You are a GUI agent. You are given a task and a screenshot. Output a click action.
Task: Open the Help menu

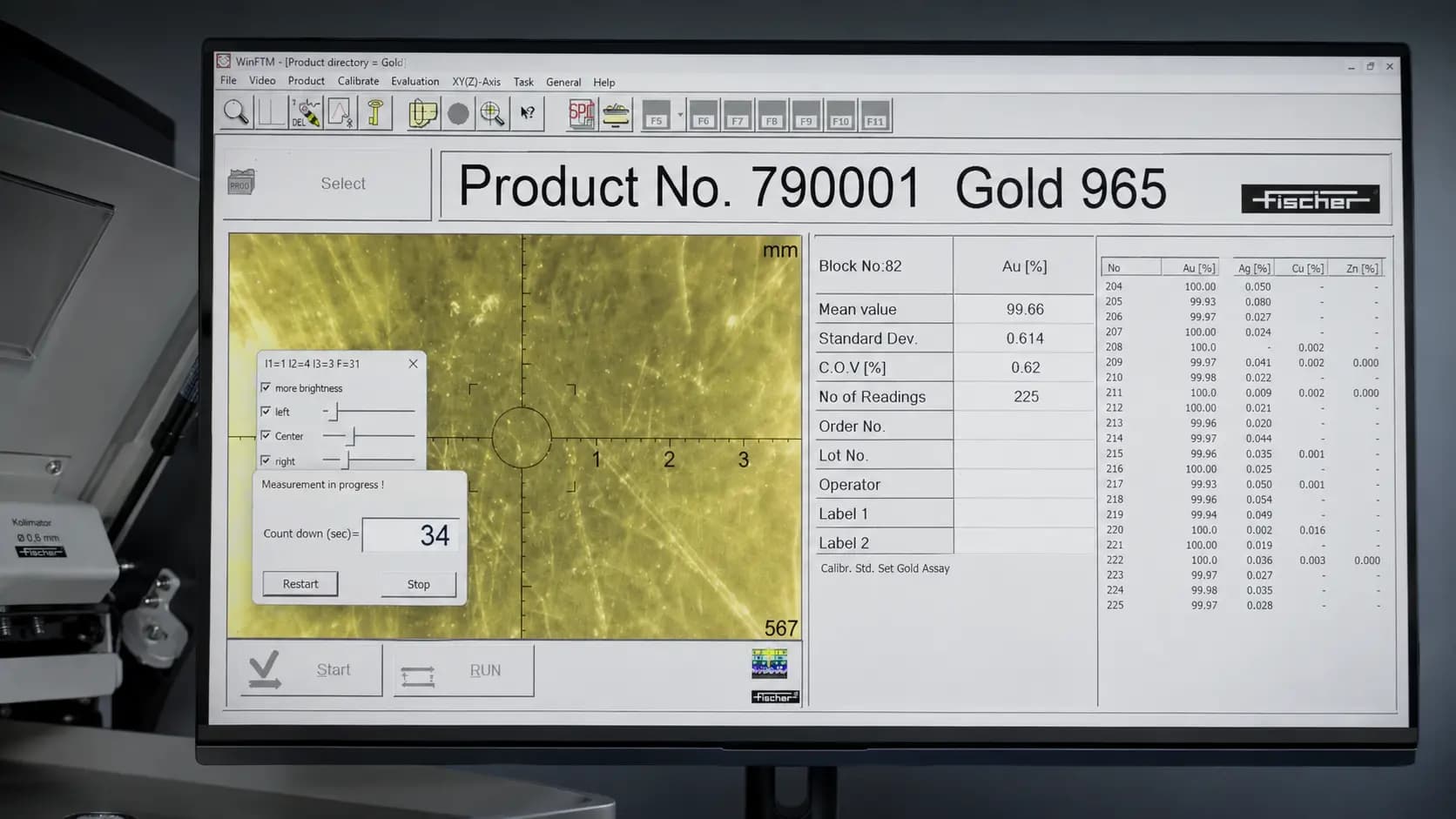point(604,82)
